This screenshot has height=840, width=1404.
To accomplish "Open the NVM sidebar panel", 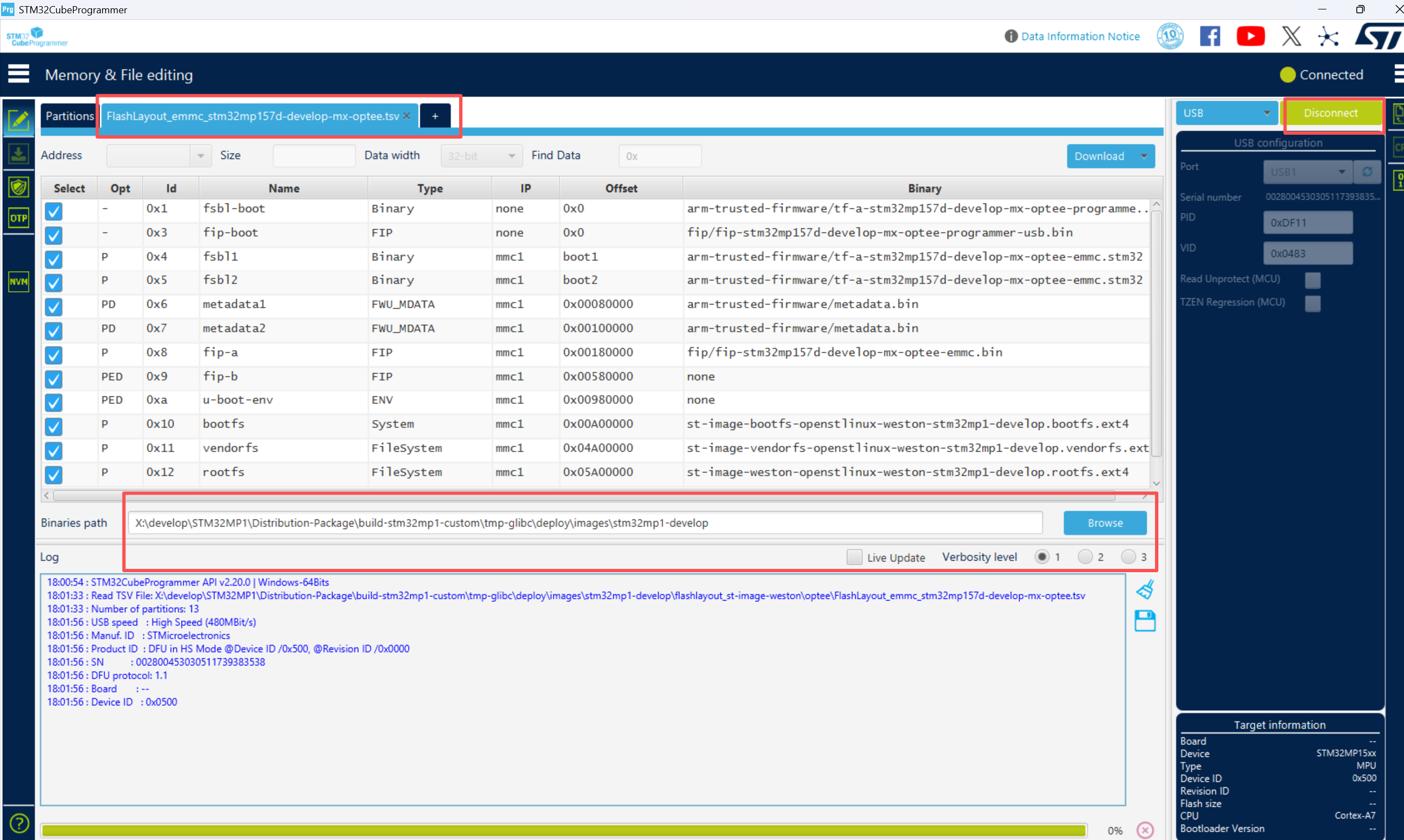I will tap(19, 281).
